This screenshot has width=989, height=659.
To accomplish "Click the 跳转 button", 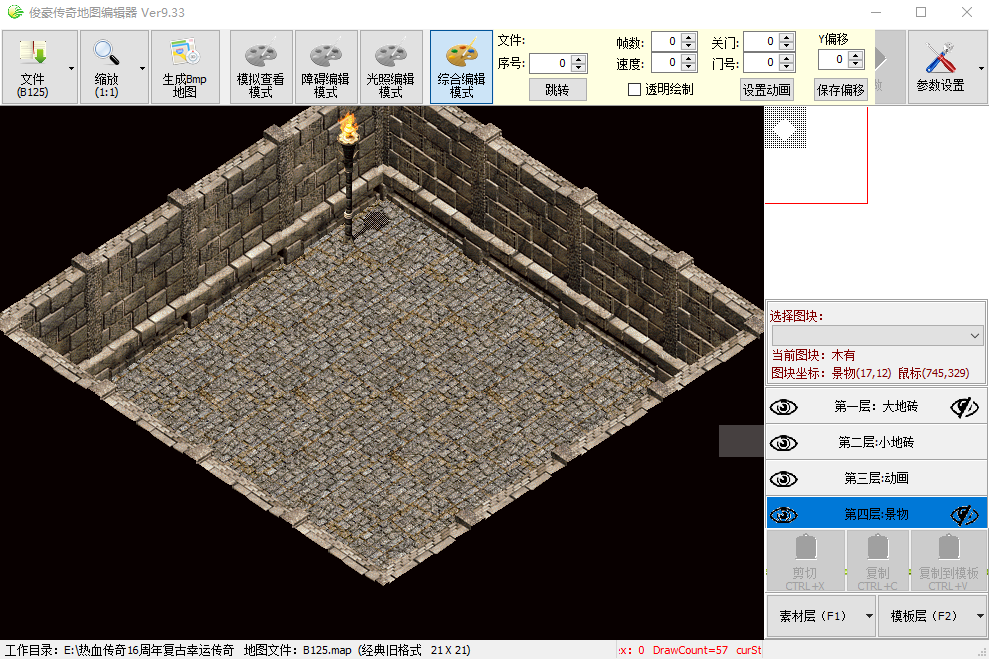I will pos(558,90).
